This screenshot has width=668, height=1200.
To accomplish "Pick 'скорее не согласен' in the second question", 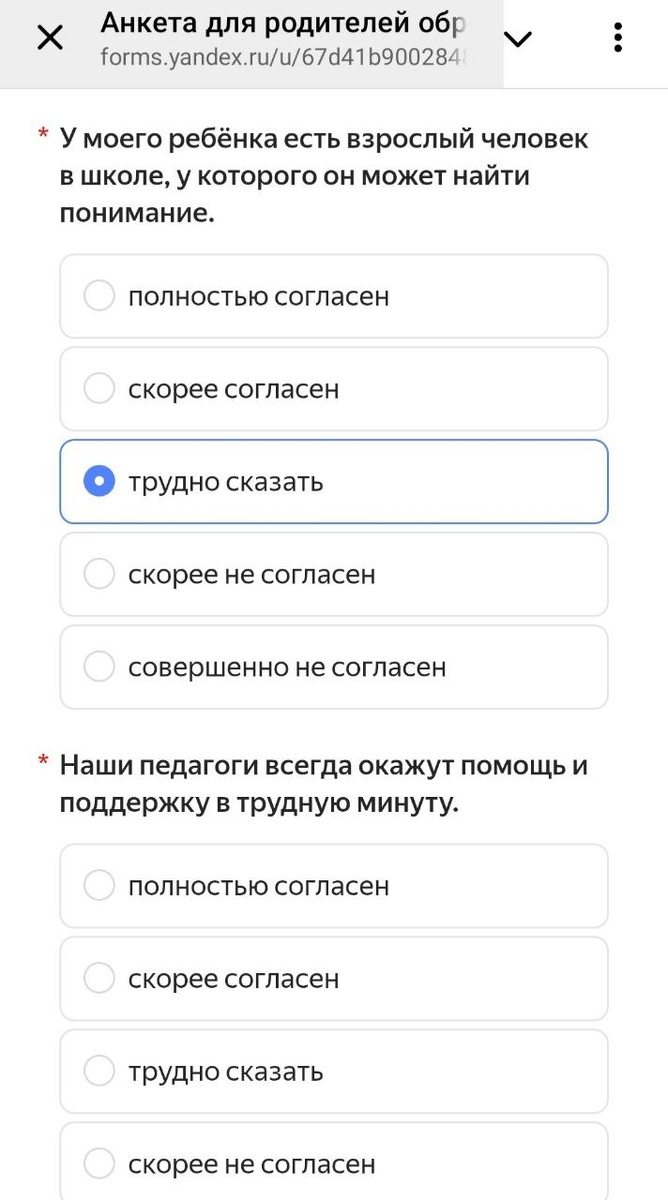I will (334, 1163).
